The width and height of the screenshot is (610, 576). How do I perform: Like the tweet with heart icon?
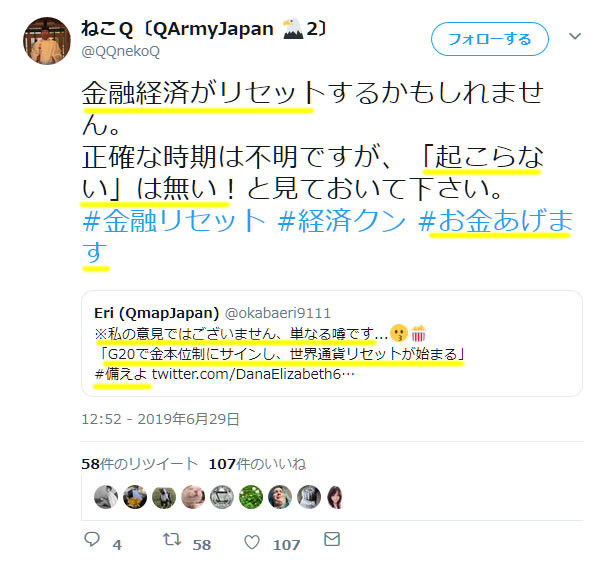pyautogui.click(x=252, y=542)
